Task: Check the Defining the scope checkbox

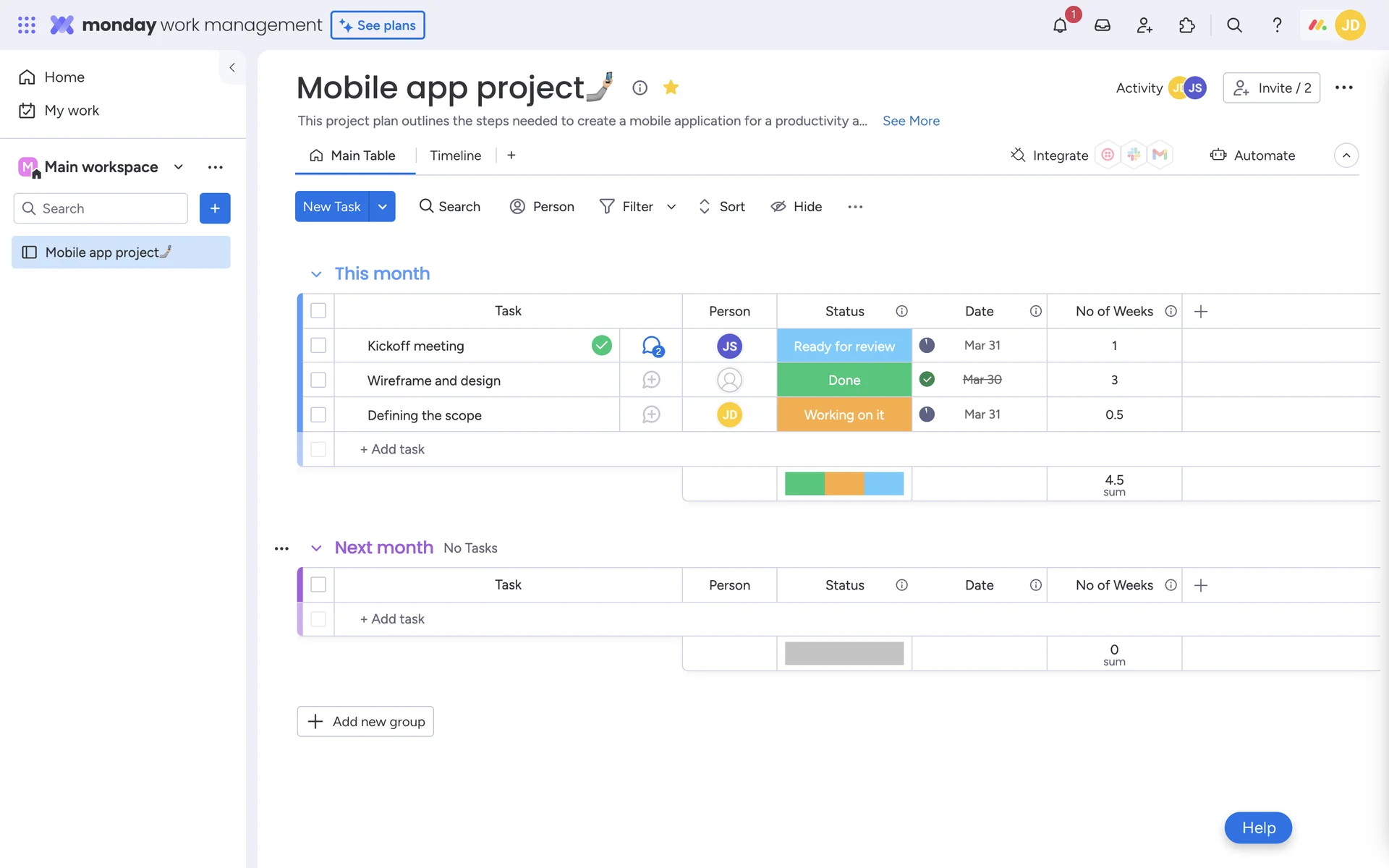Action: 318,414
